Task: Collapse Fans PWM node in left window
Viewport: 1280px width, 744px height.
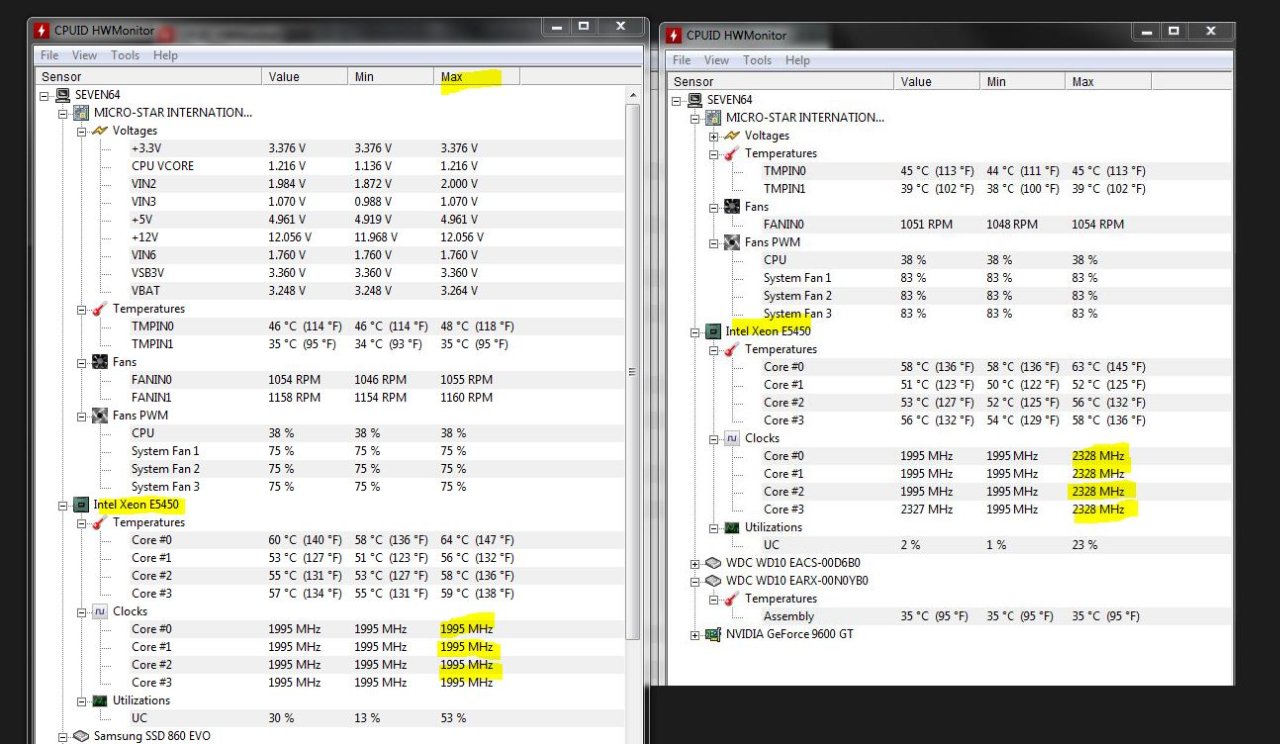Action: tap(82, 415)
